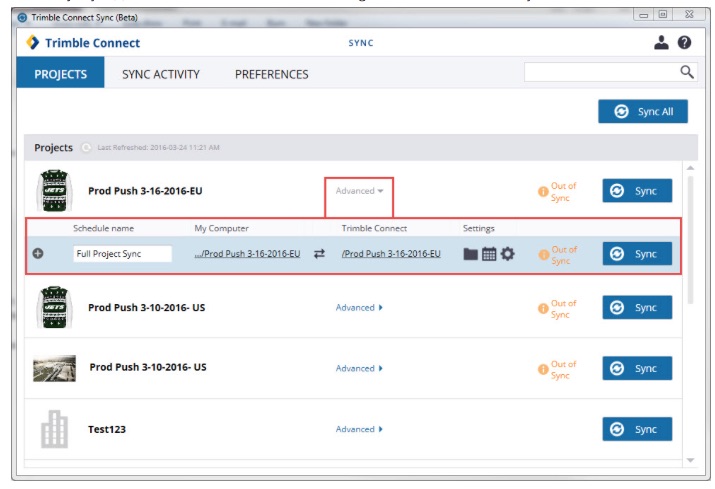Click the Test123 building placeholder thumbnail

point(54,429)
